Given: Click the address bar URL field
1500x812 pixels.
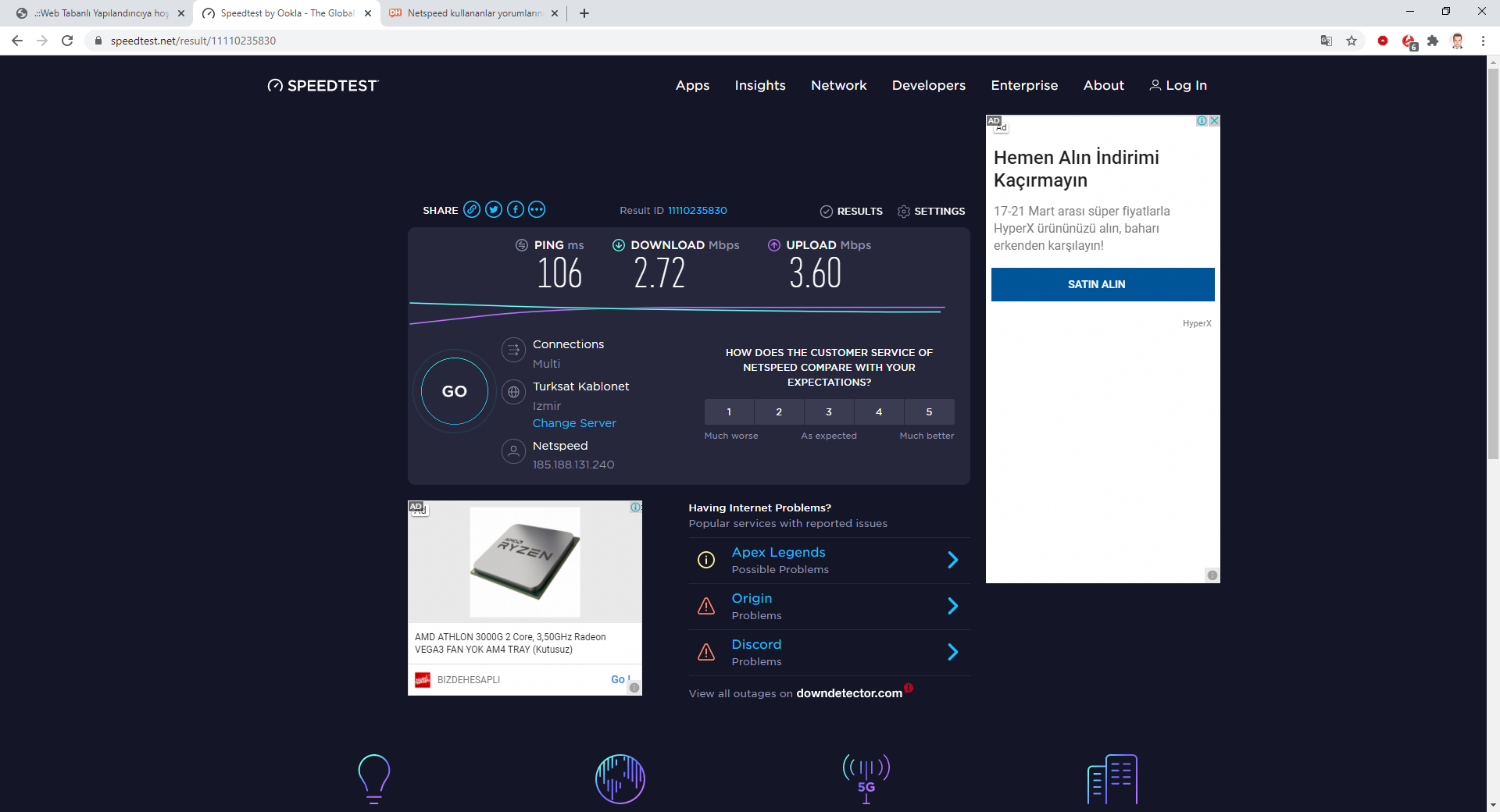Looking at the screenshot, I should click(x=703, y=41).
